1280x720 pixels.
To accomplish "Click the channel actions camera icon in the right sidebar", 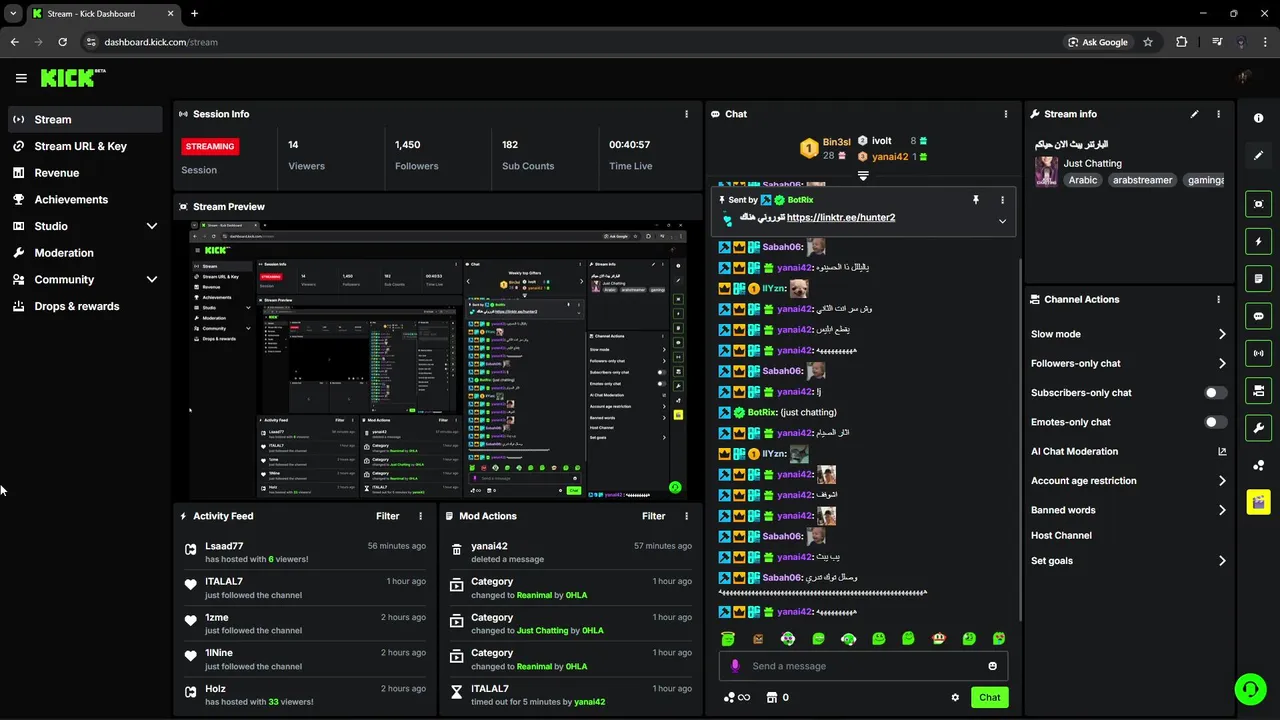I will pos(1258,390).
